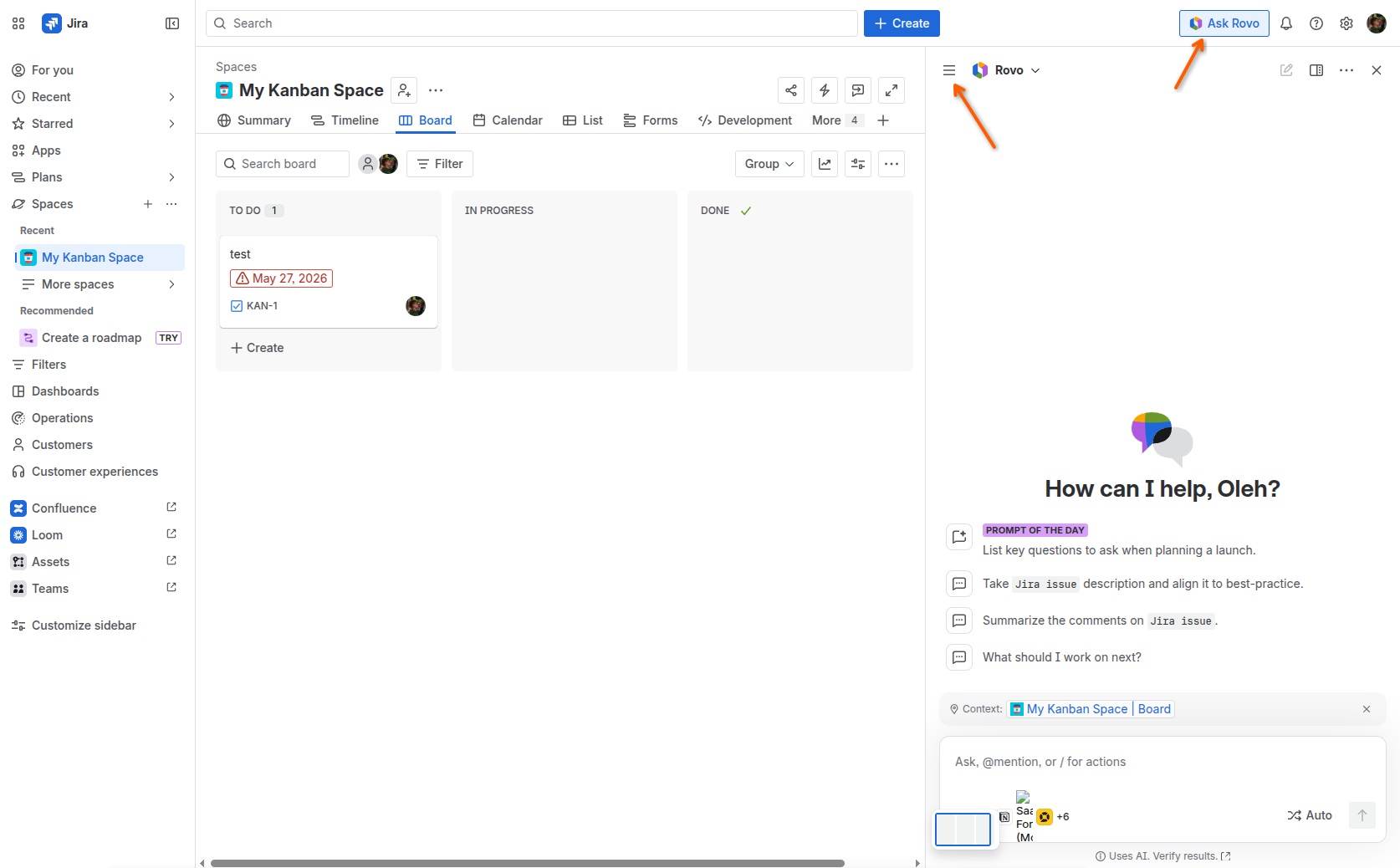Create an issue in the To Do column
Viewport: 1400px width, 868px height.
(x=258, y=348)
